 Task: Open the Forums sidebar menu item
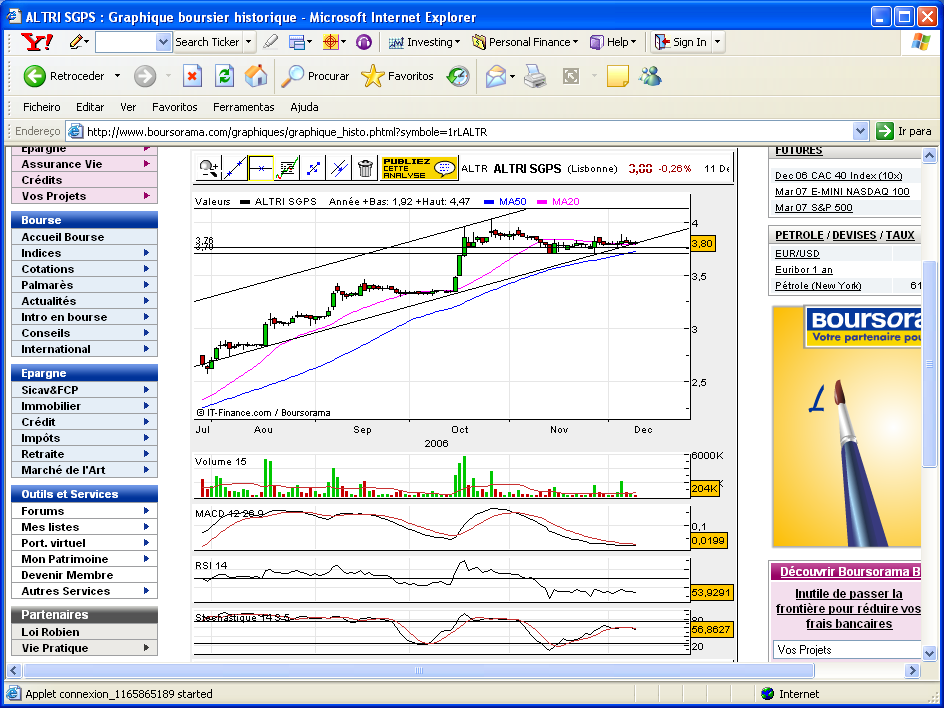coord(84,511)
